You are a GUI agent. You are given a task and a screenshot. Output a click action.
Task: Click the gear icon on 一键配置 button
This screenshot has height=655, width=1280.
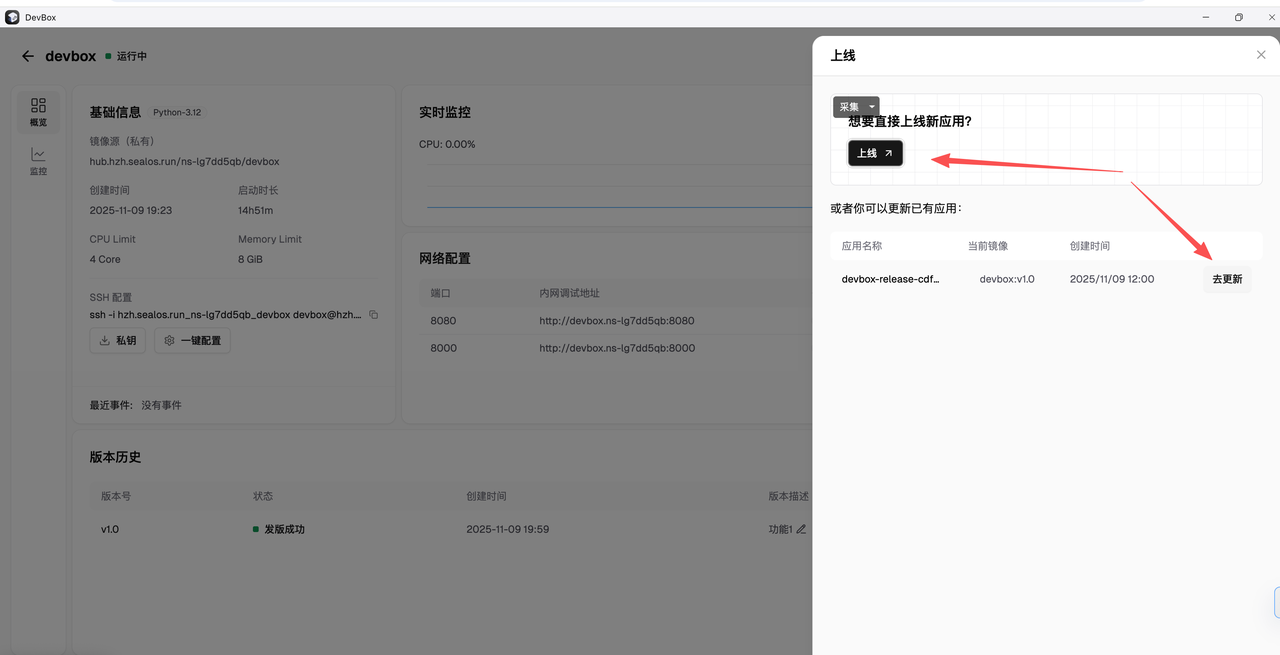[168, 340]
